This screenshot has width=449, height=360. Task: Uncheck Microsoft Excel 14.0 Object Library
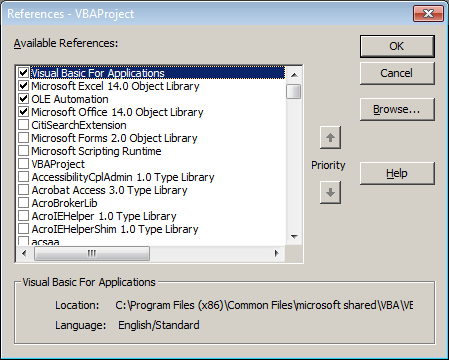coord(23,86)
